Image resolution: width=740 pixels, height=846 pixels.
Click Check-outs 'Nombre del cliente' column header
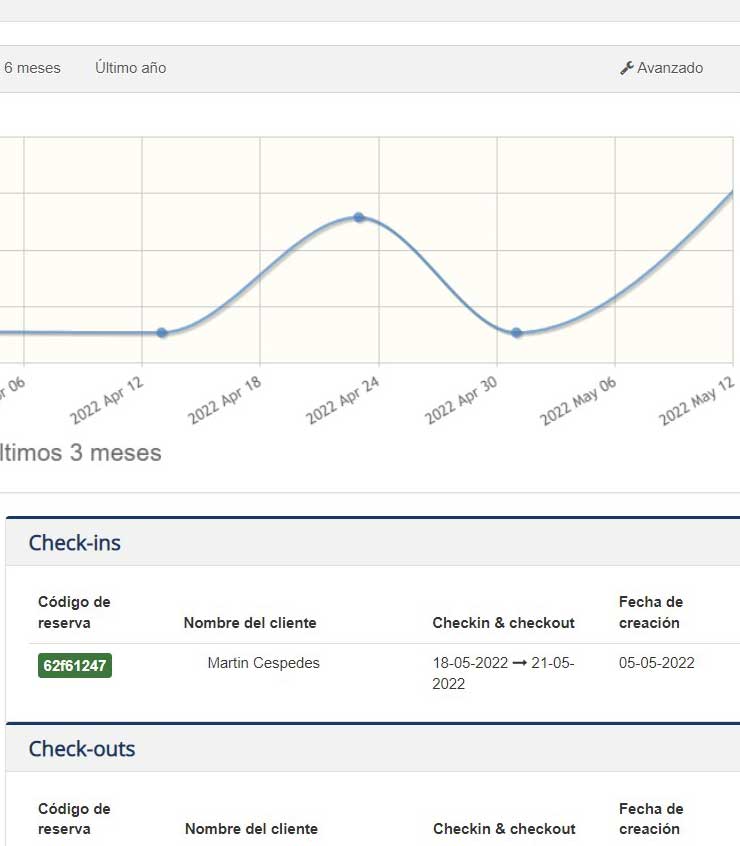tap(251, 829)
